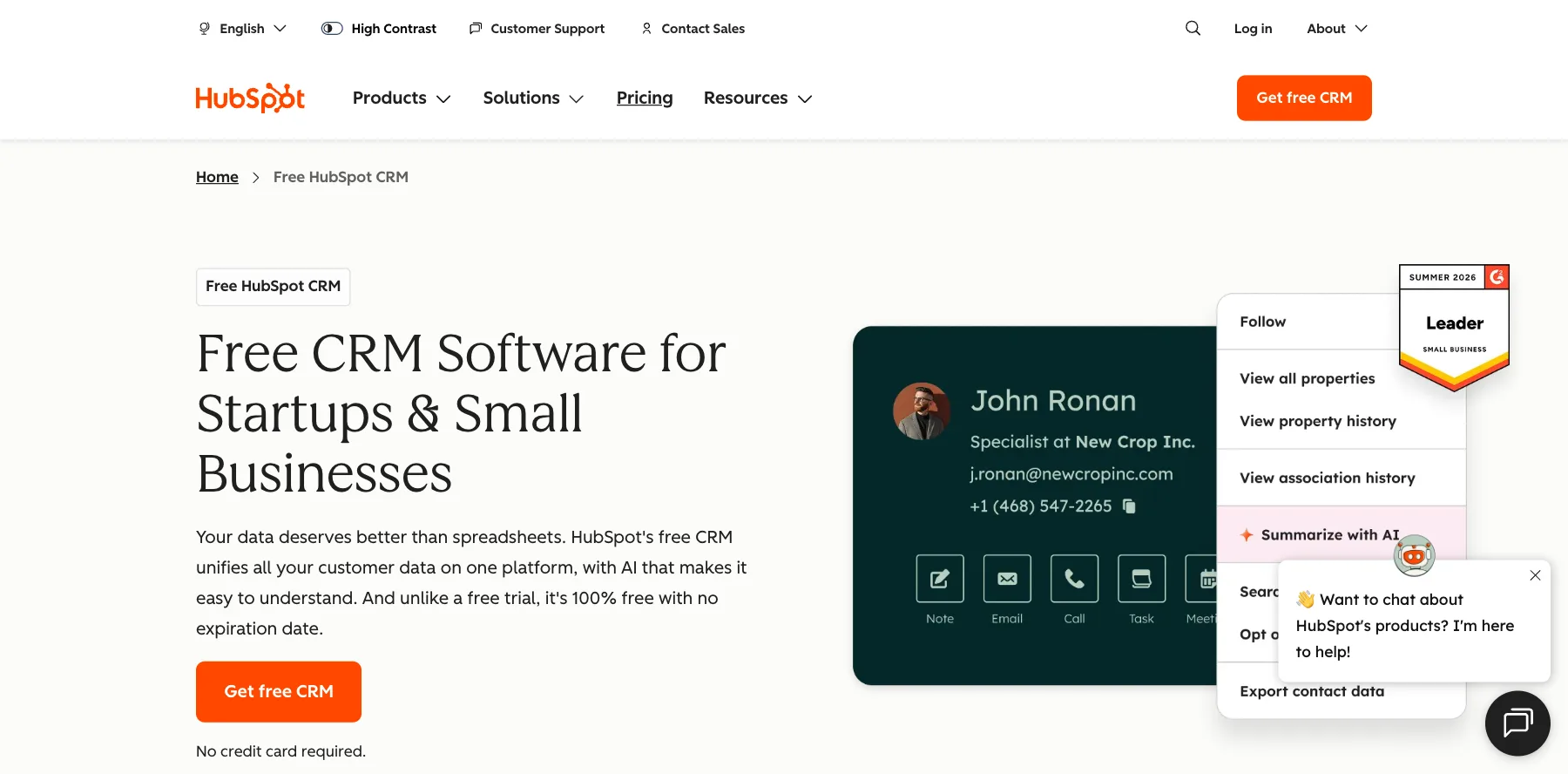Open the chat widget bubble icon

click(x=1517, y=723)
